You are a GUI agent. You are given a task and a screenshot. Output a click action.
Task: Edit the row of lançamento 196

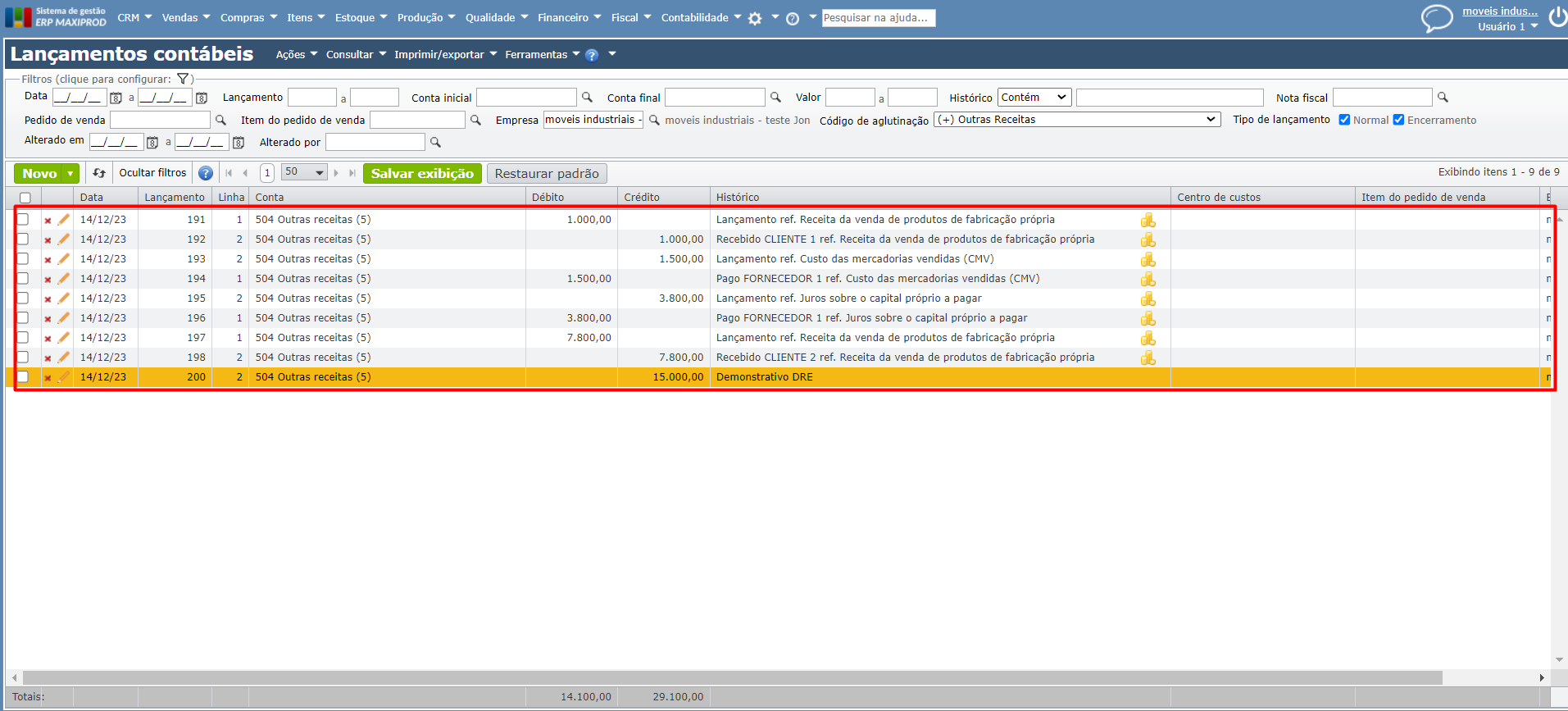pyautogui.click(x=63, y=318)
